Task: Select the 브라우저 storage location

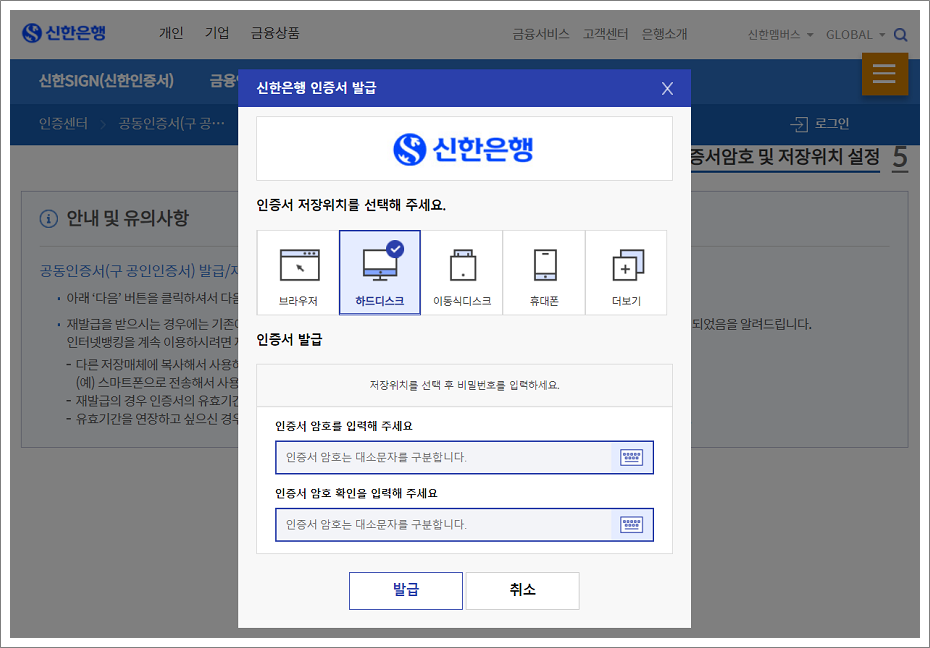Action: tap(298, 273)
